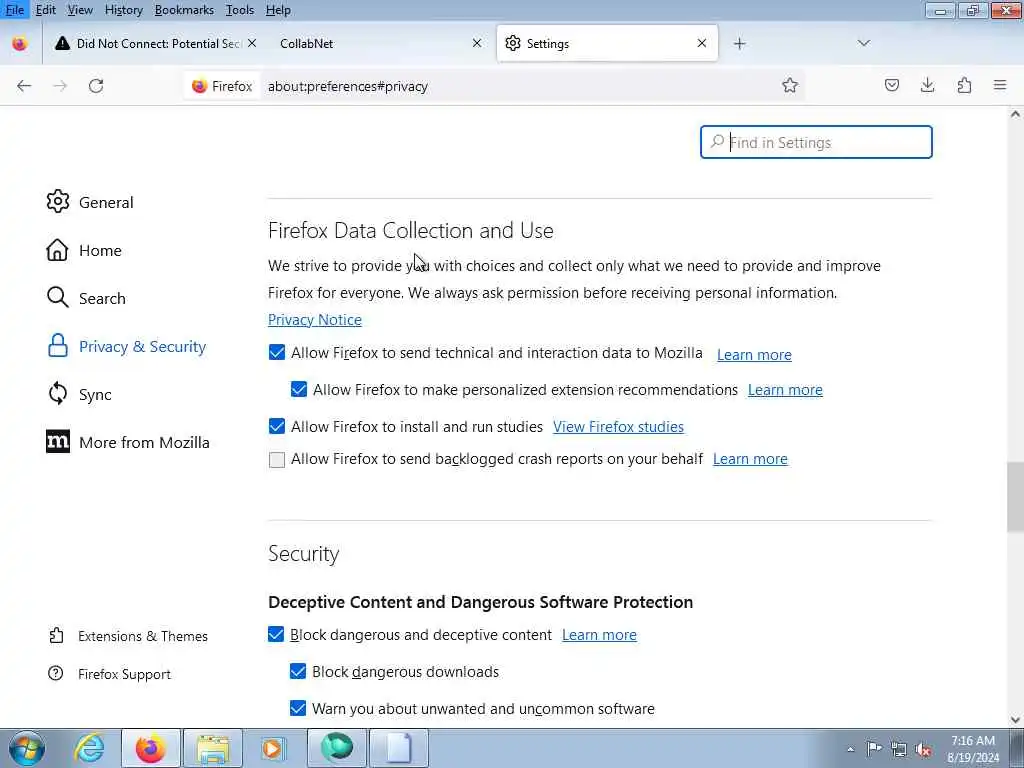Click the Action Center flag tray icon
Screen dimensions: 1024x768
pyautogui.click(x=874, y=749)
